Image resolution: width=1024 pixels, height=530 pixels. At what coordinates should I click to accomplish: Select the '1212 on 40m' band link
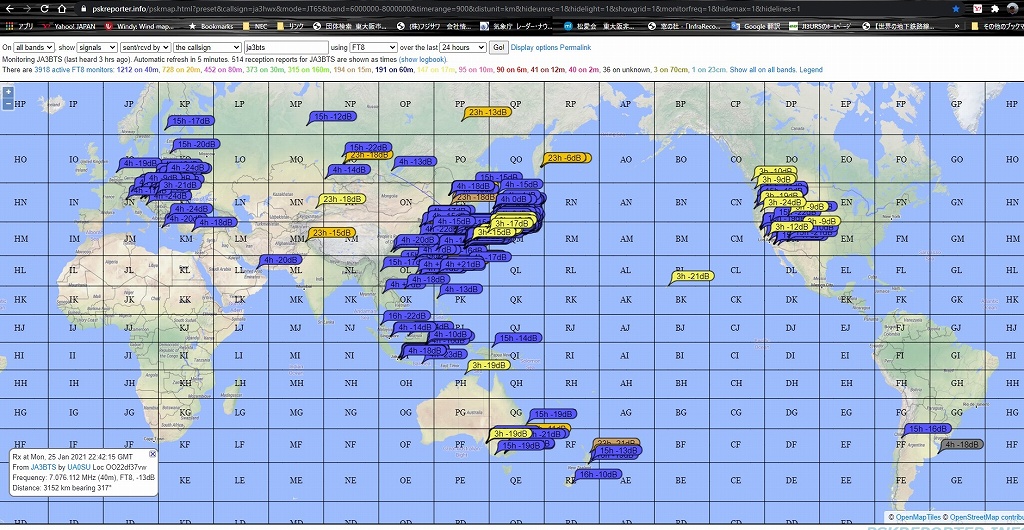[x=138, y=70]
